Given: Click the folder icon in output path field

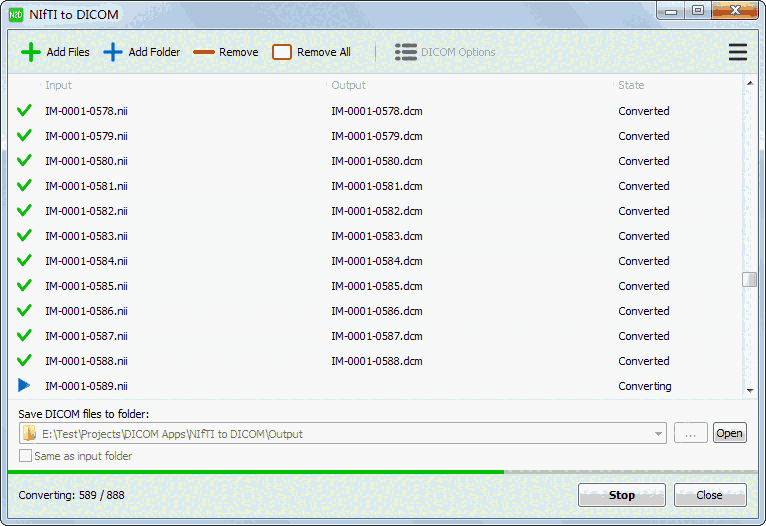Looking at the screenshot, I should pos(30,433).
